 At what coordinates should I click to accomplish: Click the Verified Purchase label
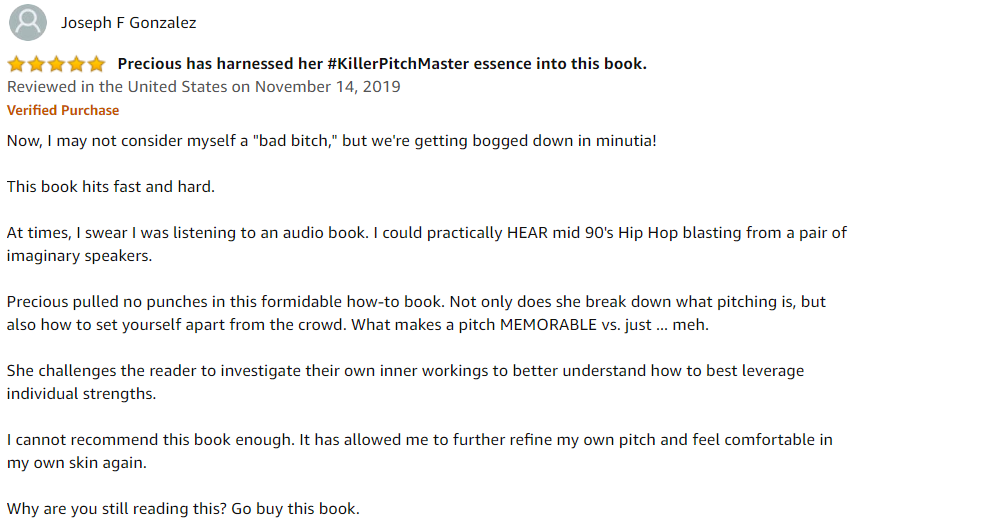[63, 110]
